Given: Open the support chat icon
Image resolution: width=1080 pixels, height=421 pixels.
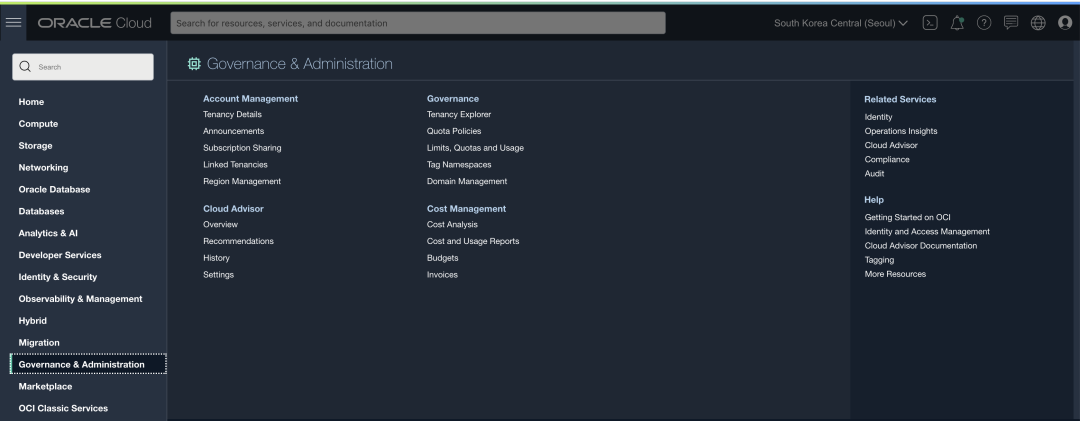Looking at the screenshot, I should point(1010,23).
